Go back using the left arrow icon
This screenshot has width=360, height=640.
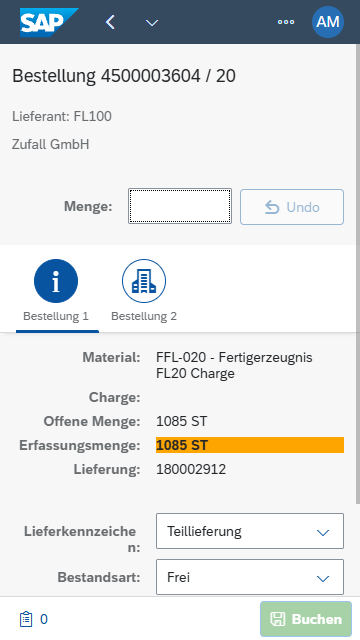[x=110, y=22]
